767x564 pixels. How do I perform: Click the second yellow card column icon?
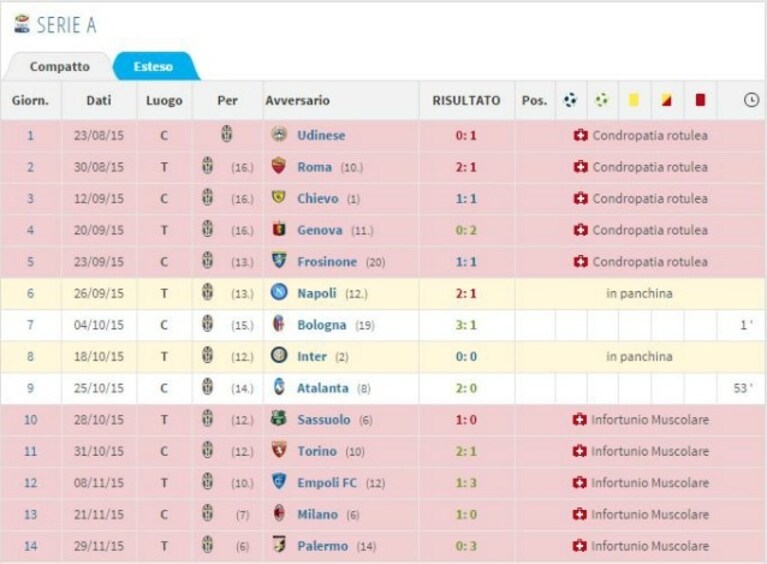pyautogui.click(x=666, y=100)
